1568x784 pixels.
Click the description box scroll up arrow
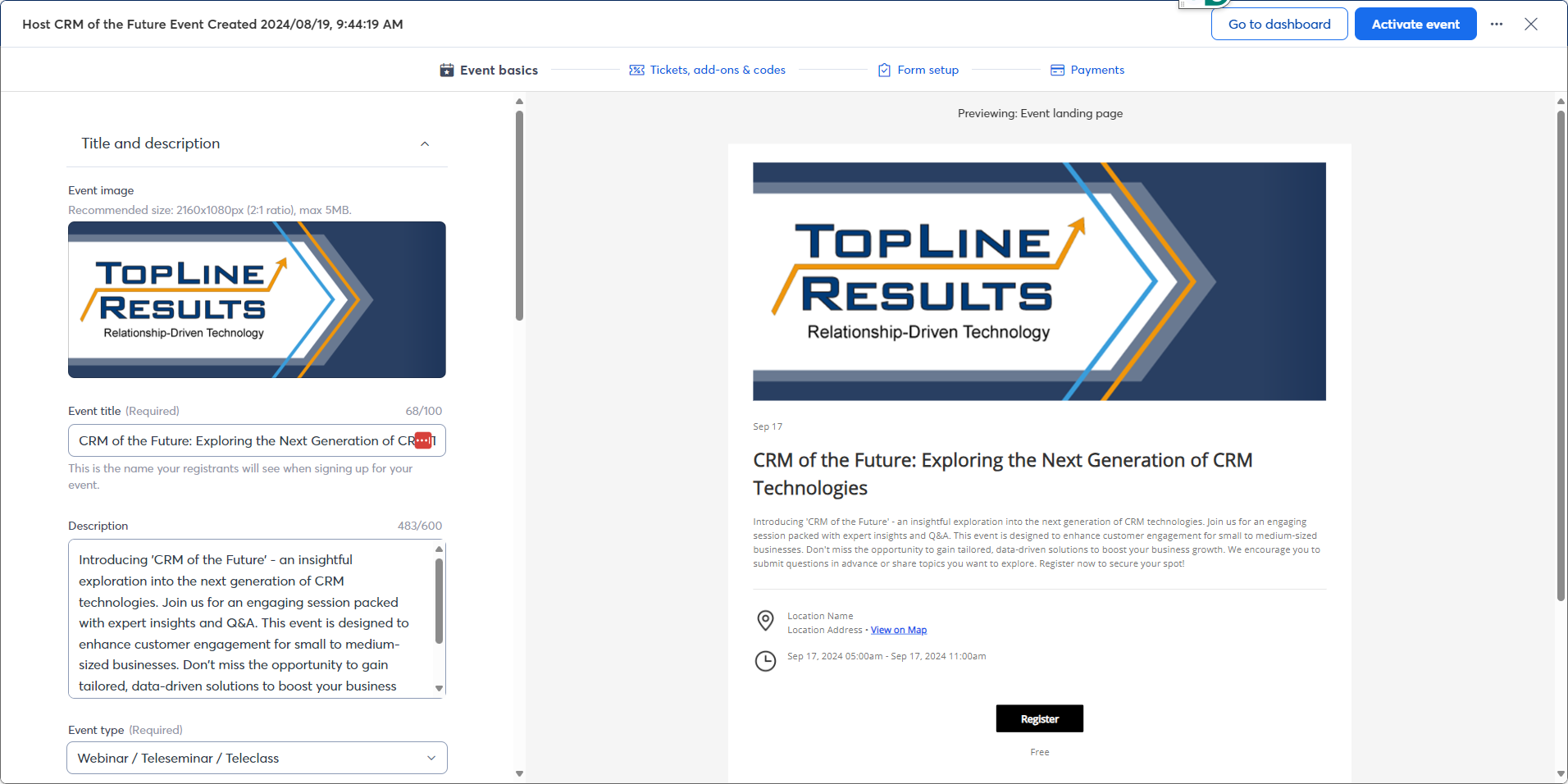[439, 549]
